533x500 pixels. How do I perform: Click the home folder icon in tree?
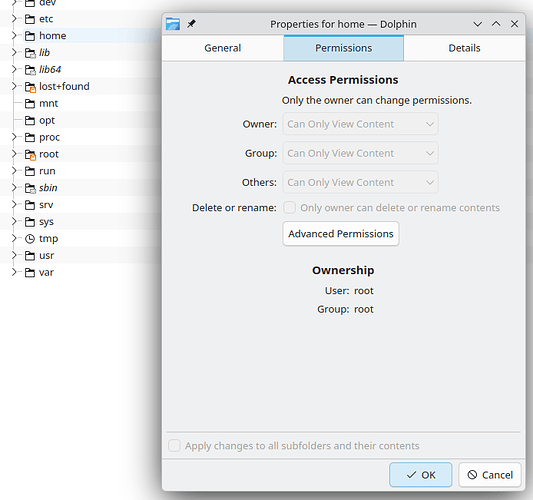tap(30, 36)
